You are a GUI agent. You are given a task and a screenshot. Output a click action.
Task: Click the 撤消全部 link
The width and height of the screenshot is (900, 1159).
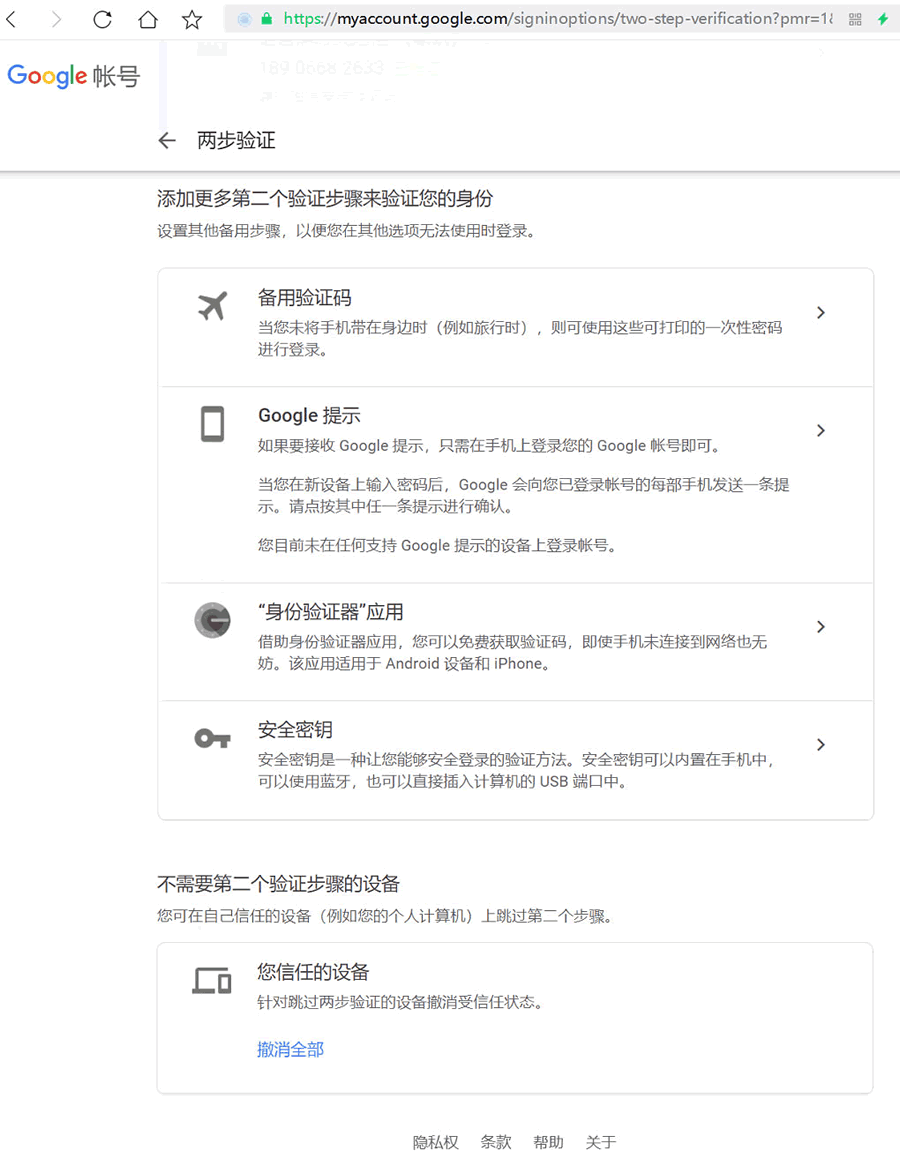click(x=290, y=1050)
